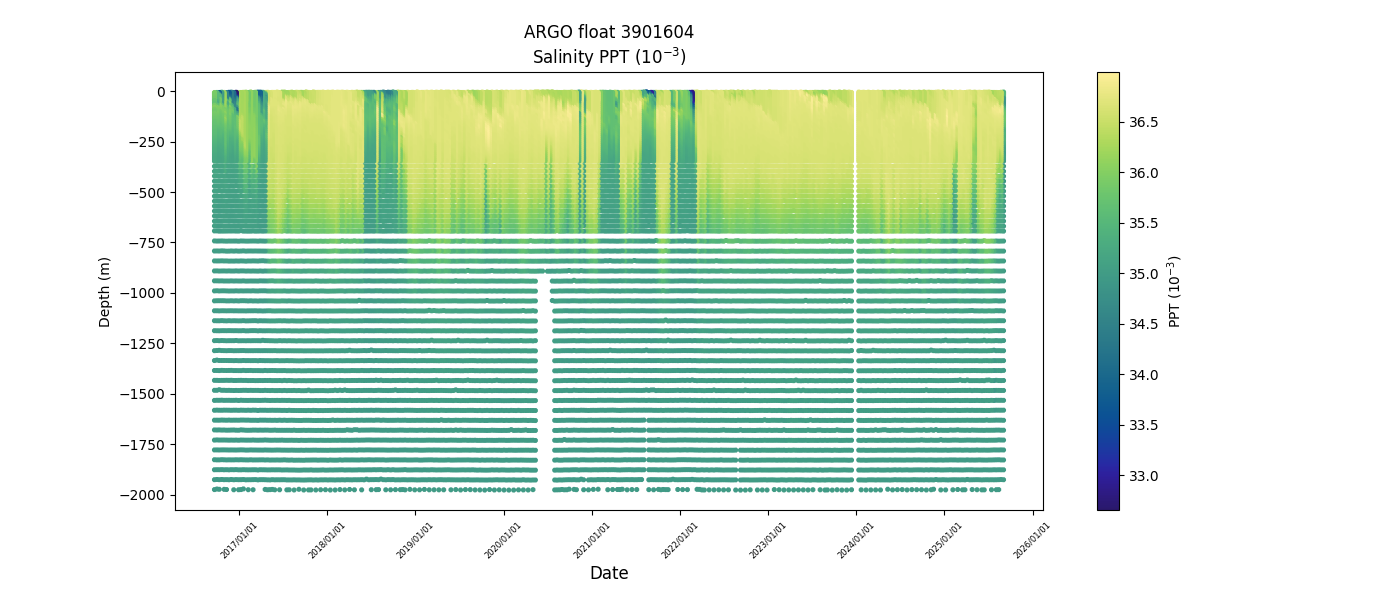Viewport: 1400px width, 600px height.
Task: Click the 0 depth tick label
Action: 161,92
